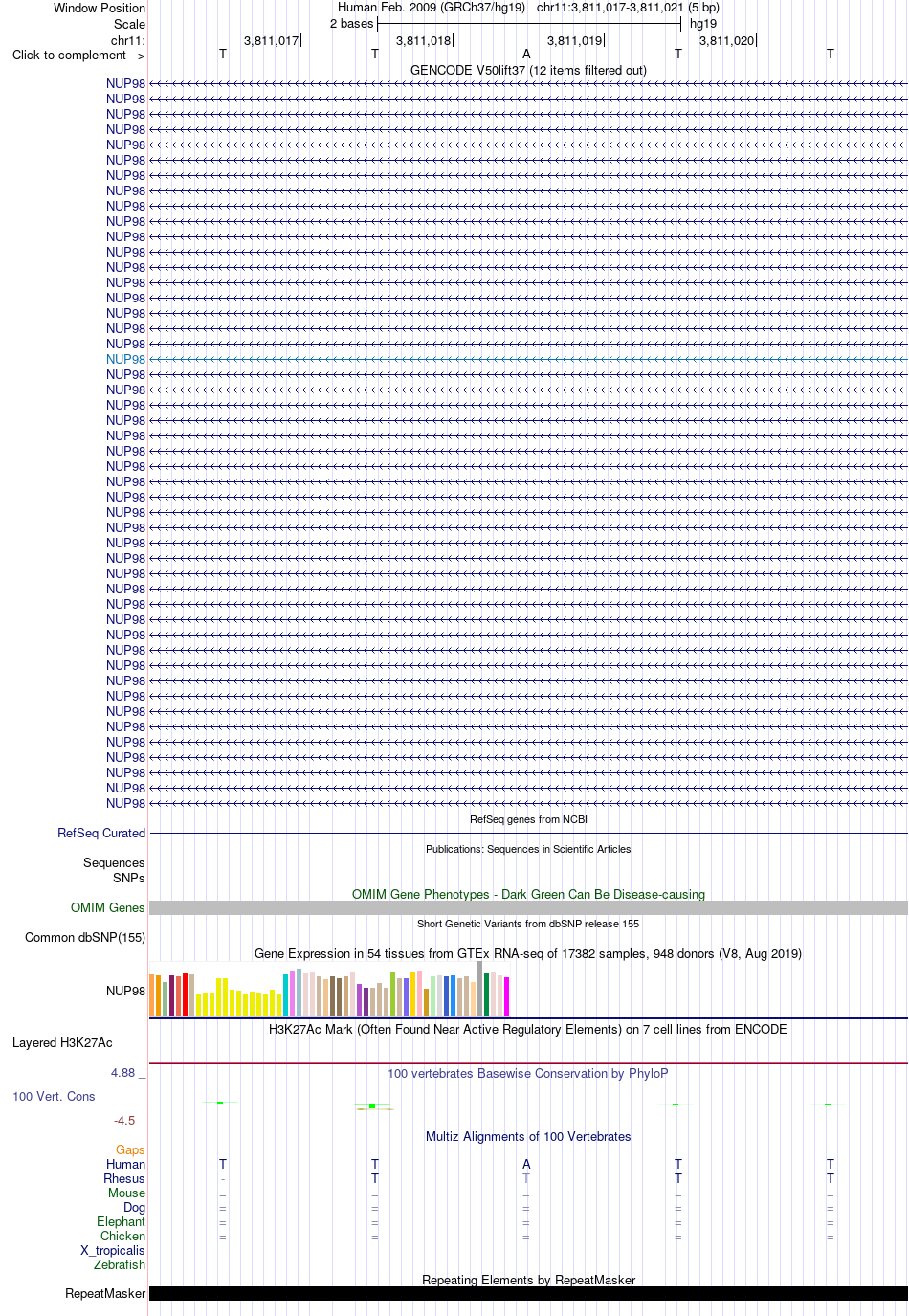
Task: Click the Window Position label
Action: click(x=100, y=8)
